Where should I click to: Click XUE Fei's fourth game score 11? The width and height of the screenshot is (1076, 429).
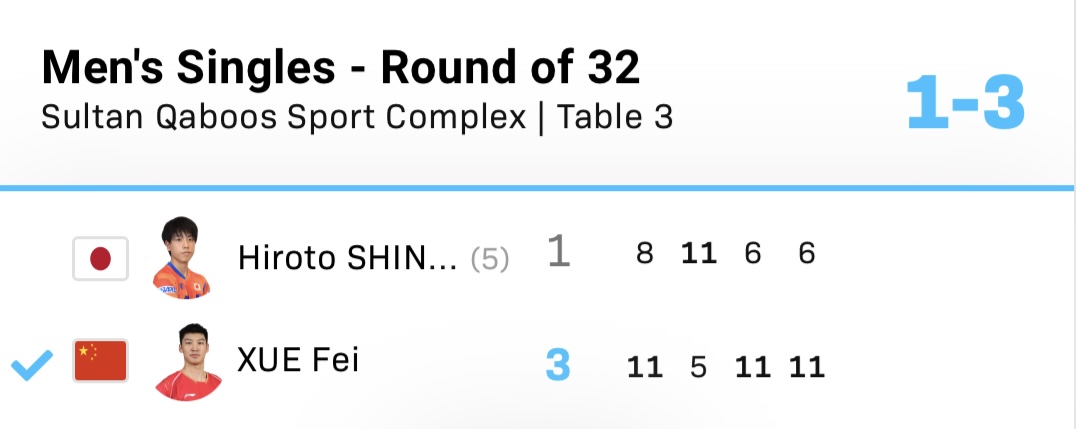(806, 367)
